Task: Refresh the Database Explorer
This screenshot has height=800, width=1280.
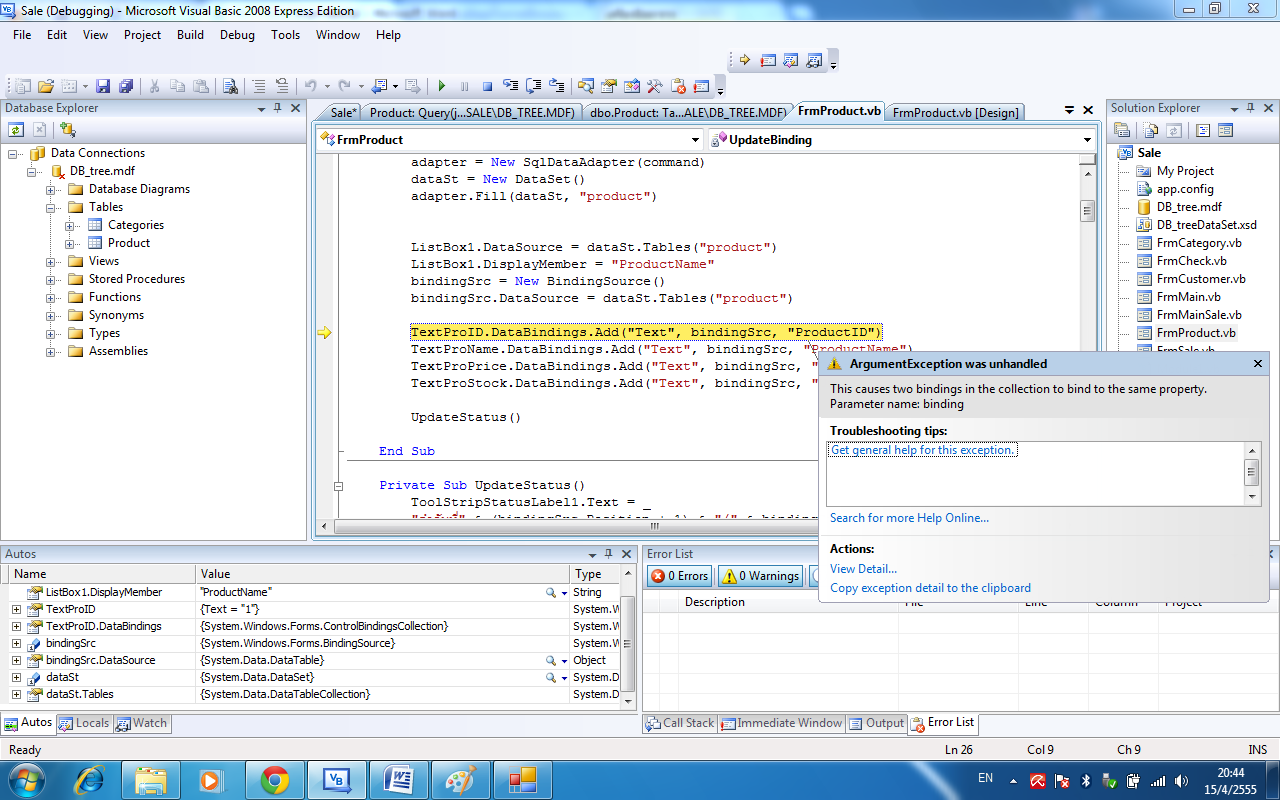Action: [x=16, y=129]
